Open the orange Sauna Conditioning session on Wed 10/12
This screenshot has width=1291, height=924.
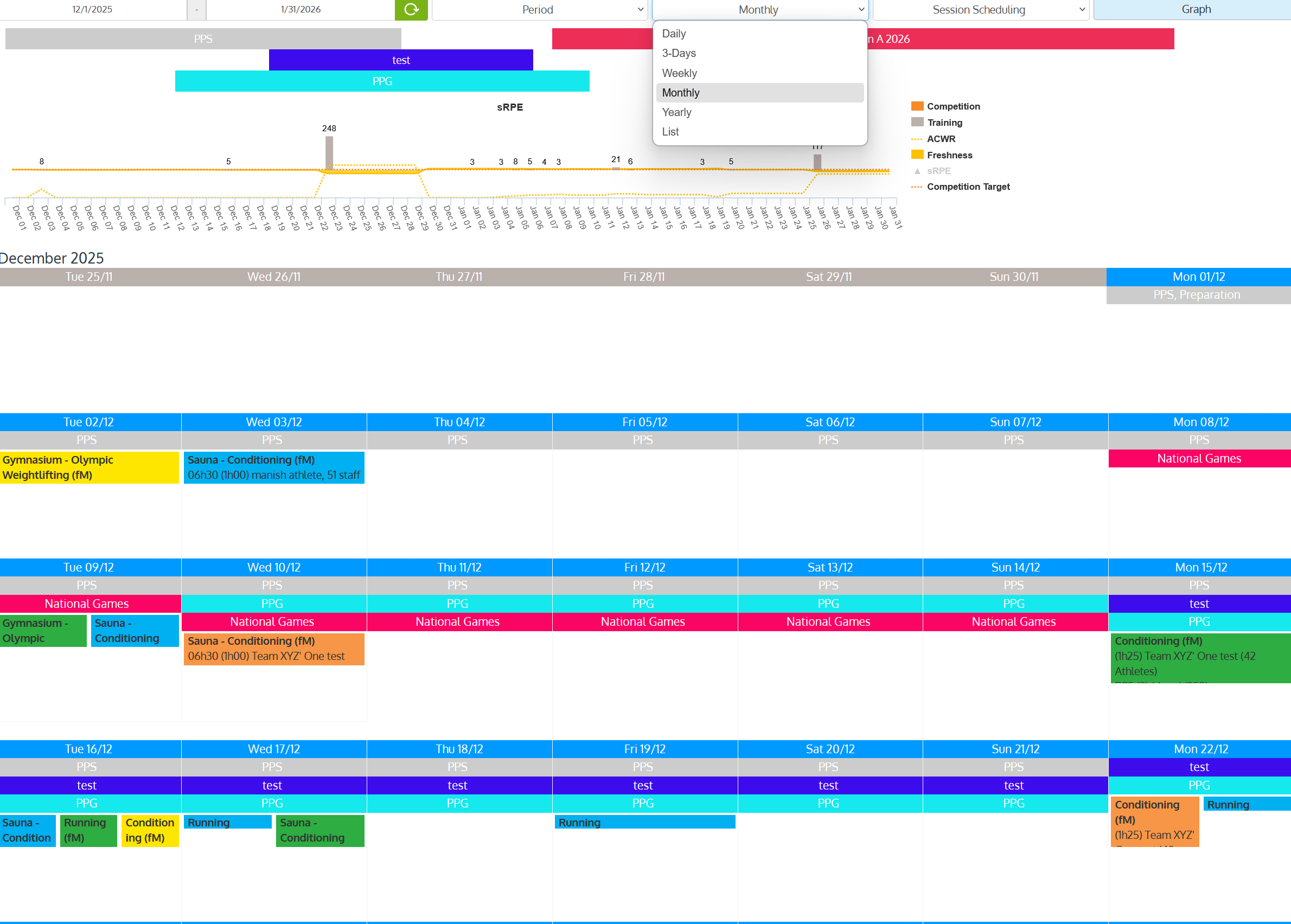point(273,649)
